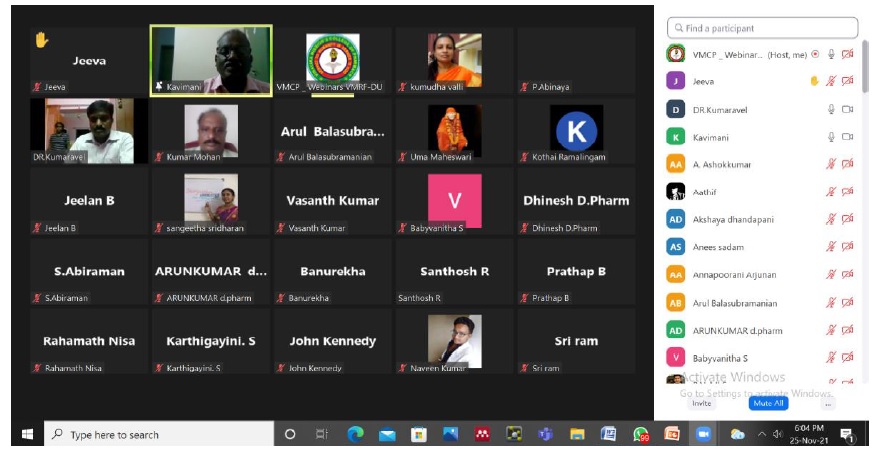This screenshot has width=886, height=470.
Task: Click Kavimani's video camera icon in list
Action: coord(847,137)
